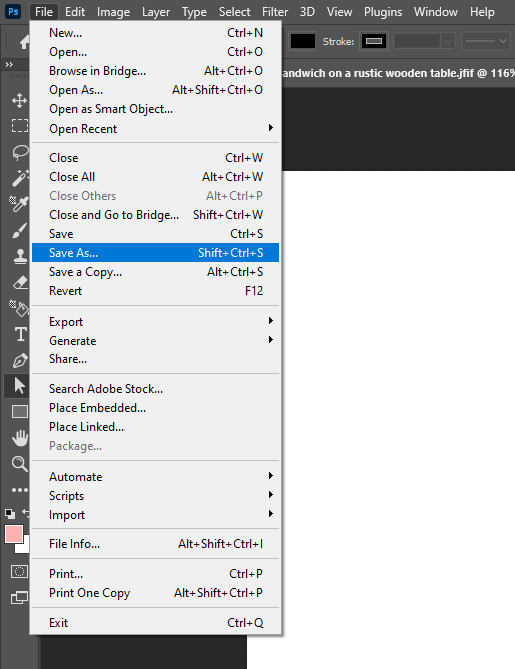Expand the Scripts submenu

pyautogui.click(x=155, y=495)
